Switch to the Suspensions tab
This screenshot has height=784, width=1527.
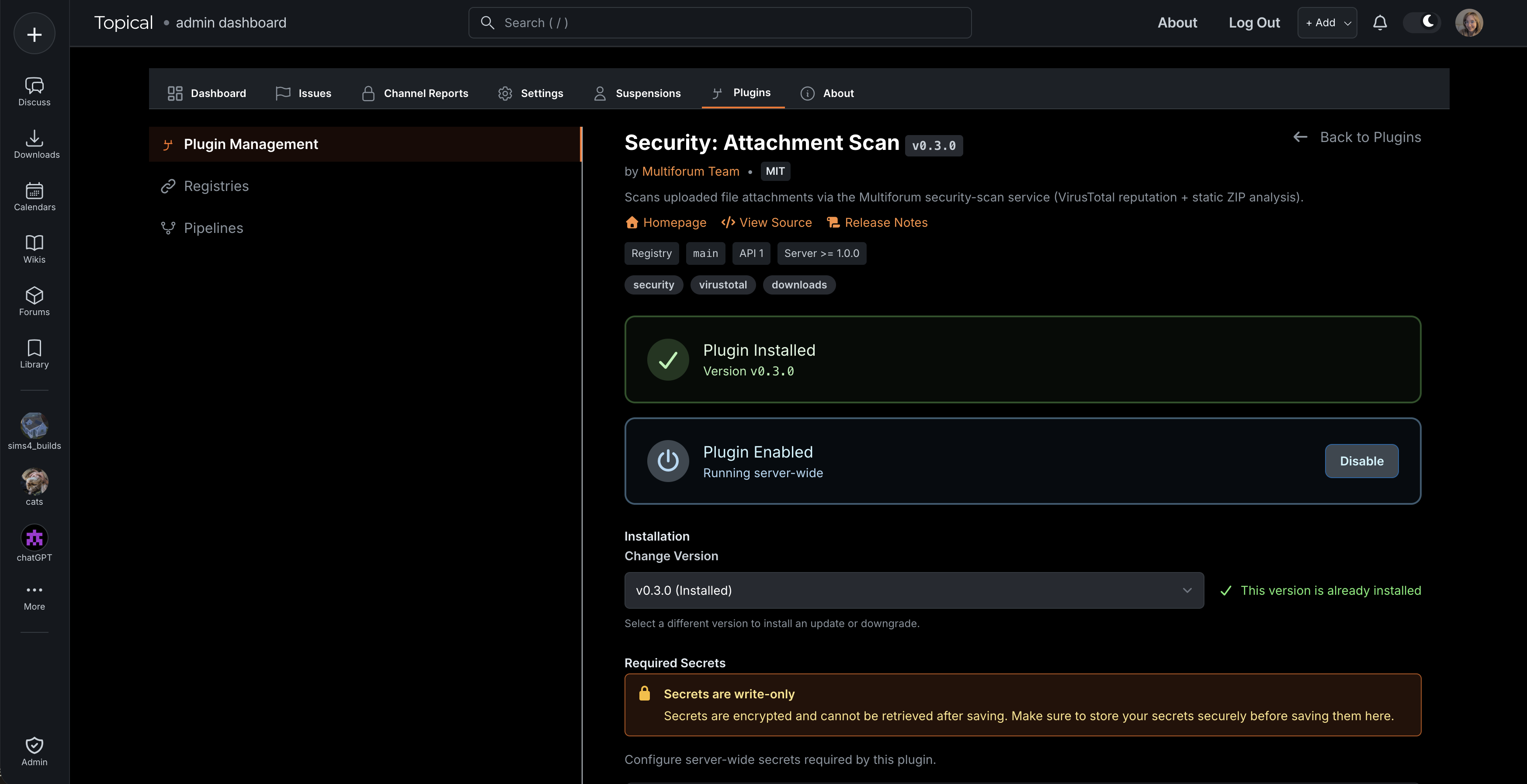(x=637, y=93)
